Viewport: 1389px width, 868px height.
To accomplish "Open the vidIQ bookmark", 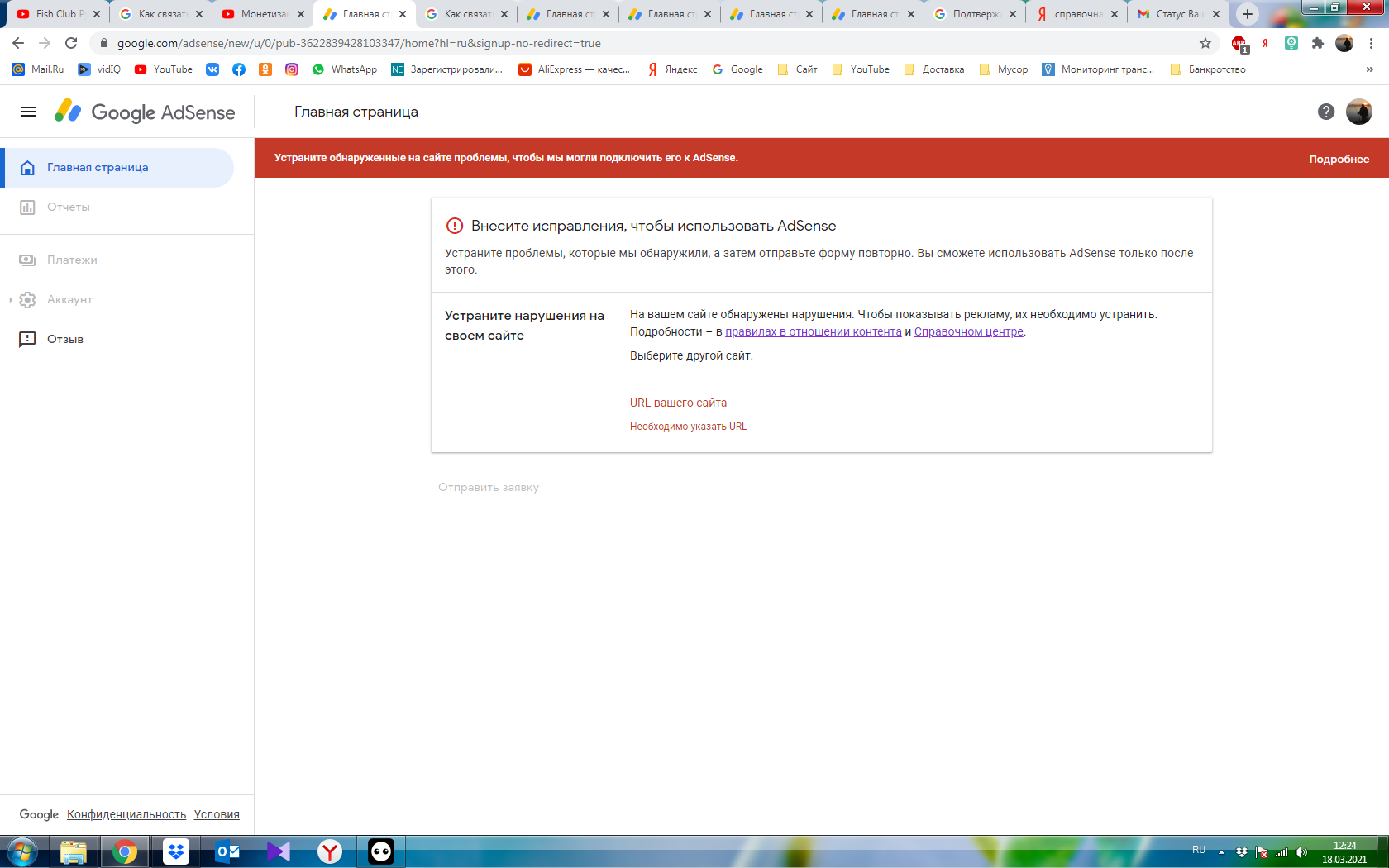I will click(x=99, y=69).
